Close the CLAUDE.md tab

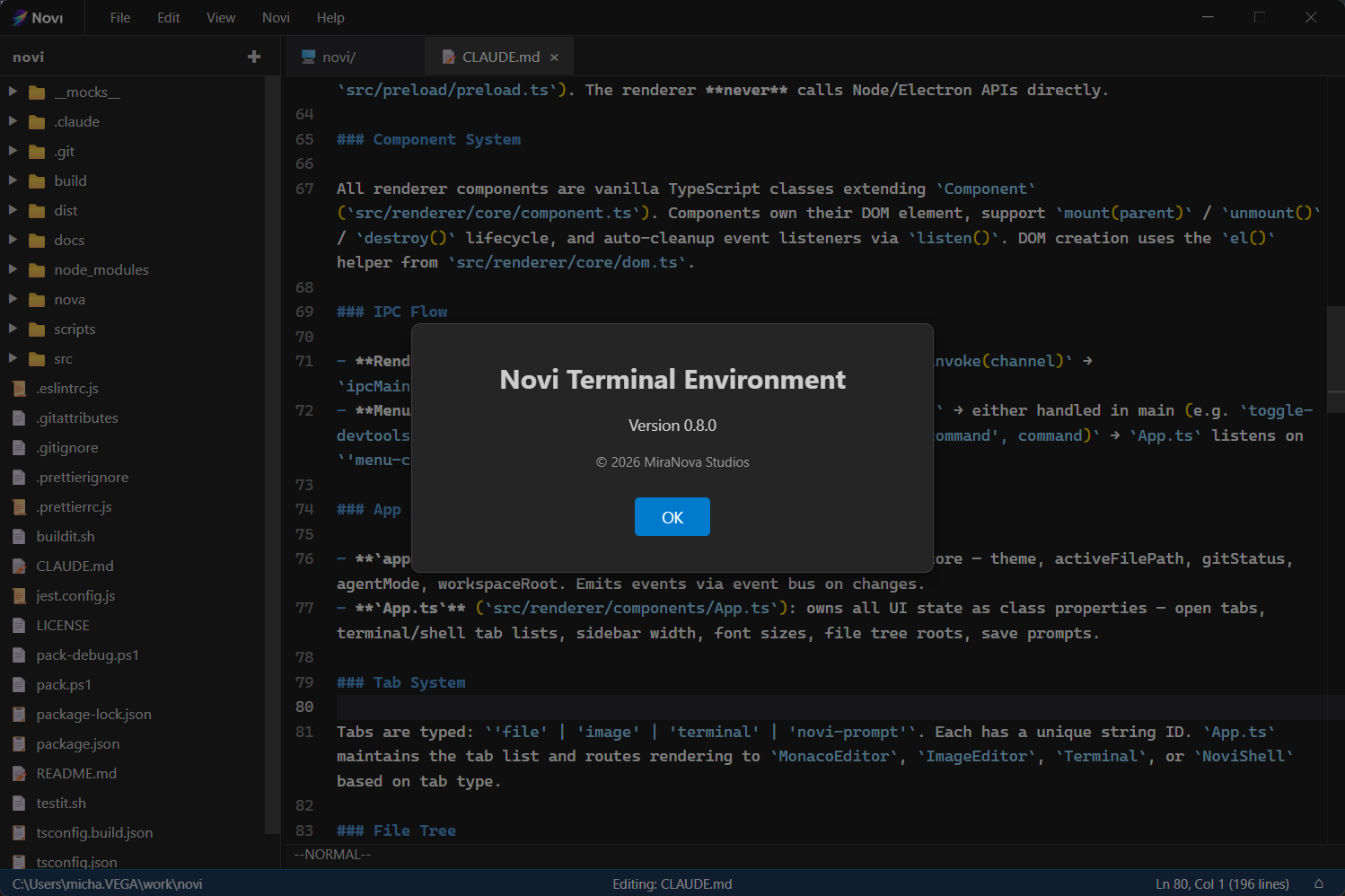coord(554,57)
